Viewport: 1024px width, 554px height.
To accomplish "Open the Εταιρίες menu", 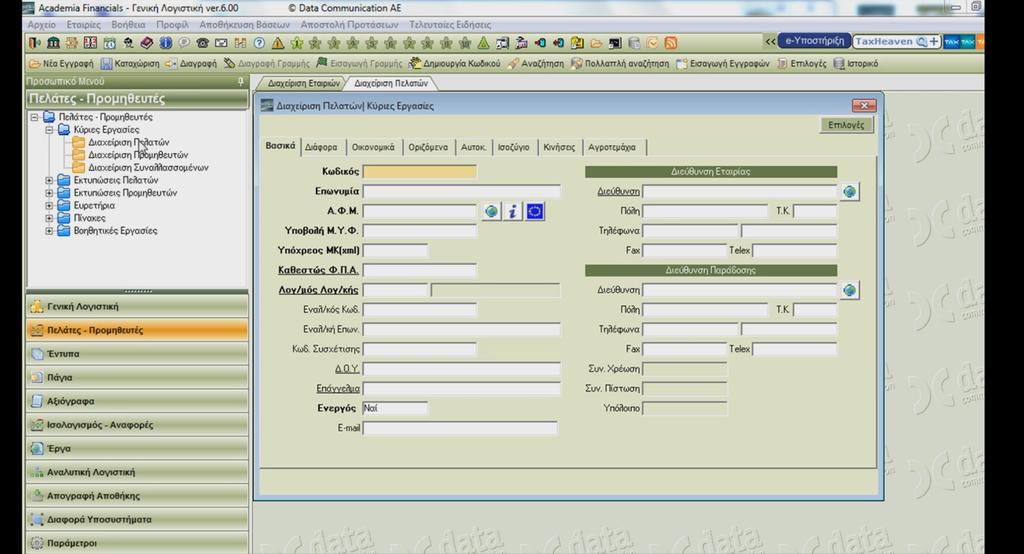I will (84, 25).
